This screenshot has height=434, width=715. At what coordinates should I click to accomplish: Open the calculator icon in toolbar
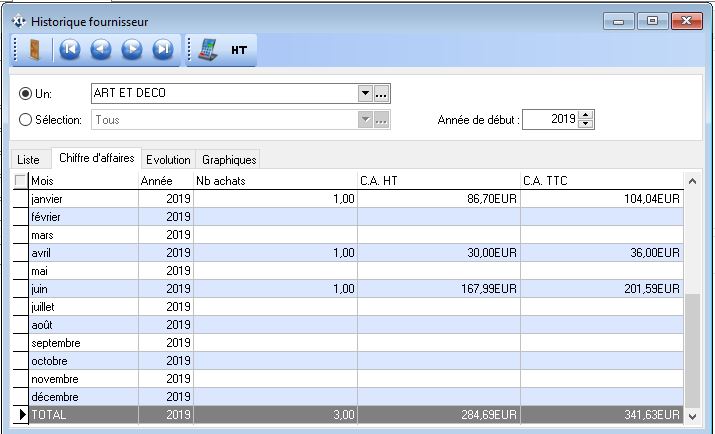click(x=205, y=50)
